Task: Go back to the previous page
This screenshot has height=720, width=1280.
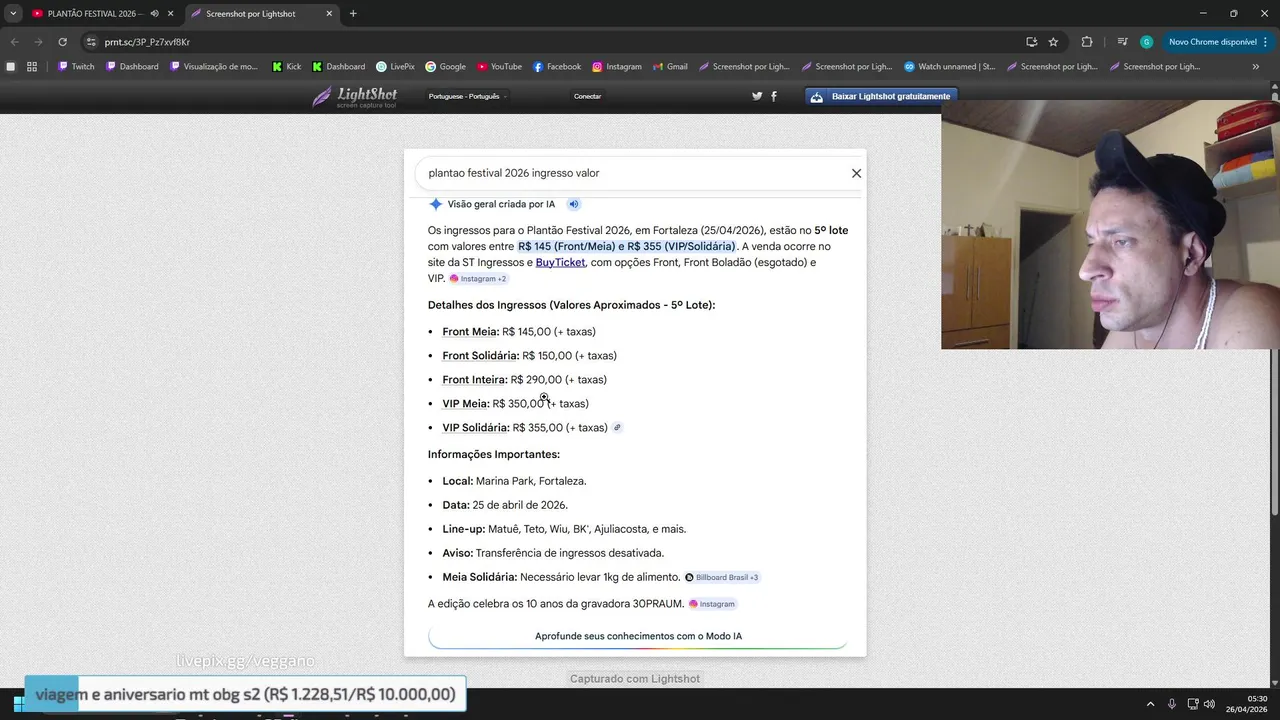Action: 14,42
